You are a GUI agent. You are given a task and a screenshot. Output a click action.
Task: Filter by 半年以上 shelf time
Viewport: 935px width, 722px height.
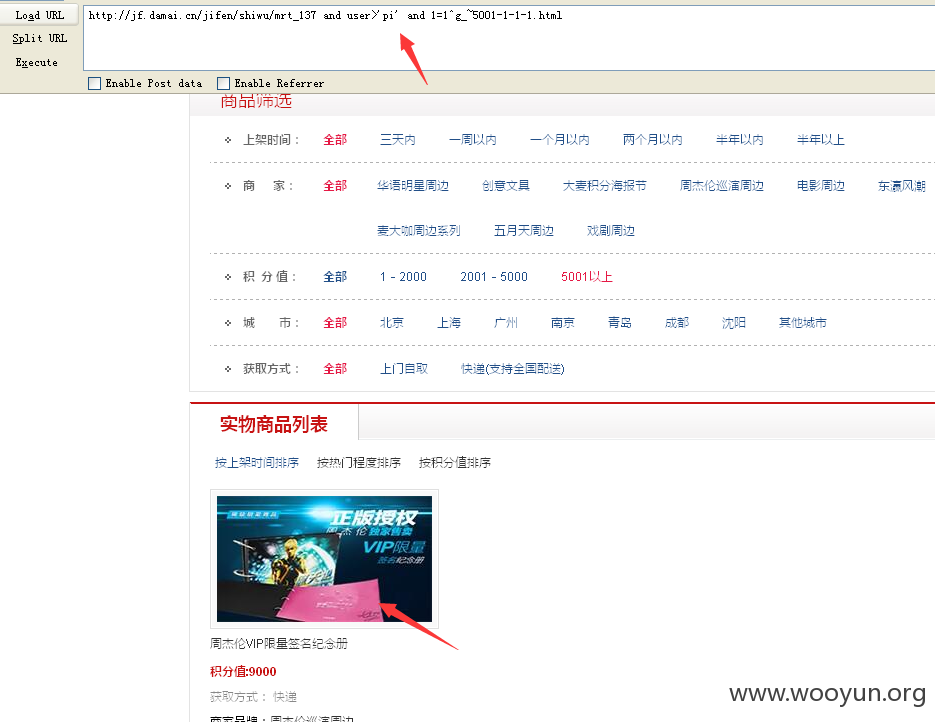(821, 140)
